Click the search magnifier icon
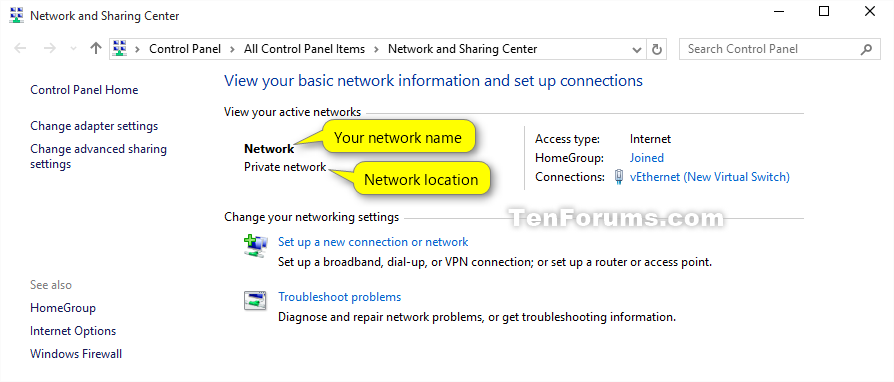 [x=866, y=49]
